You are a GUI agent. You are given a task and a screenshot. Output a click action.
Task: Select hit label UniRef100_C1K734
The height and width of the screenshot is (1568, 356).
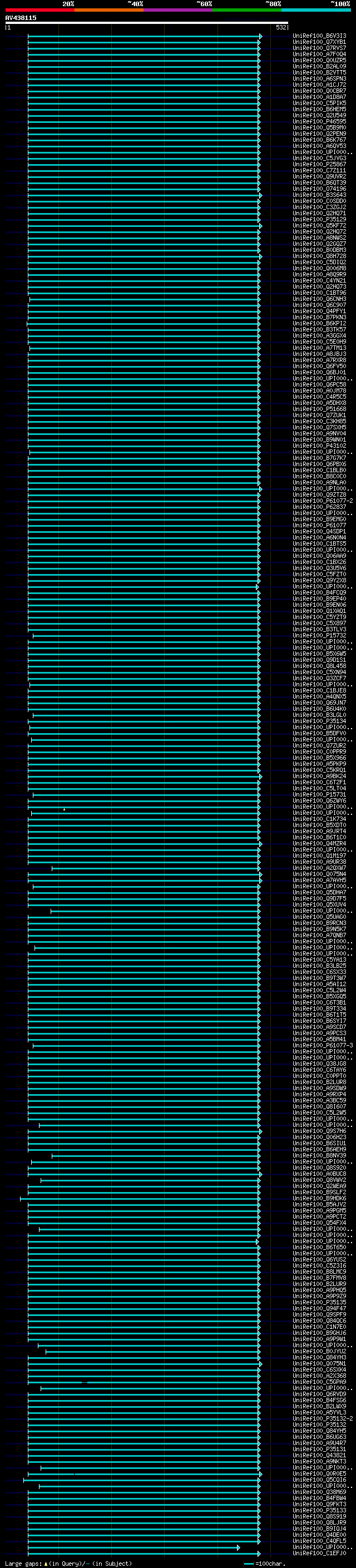[319, 819]
